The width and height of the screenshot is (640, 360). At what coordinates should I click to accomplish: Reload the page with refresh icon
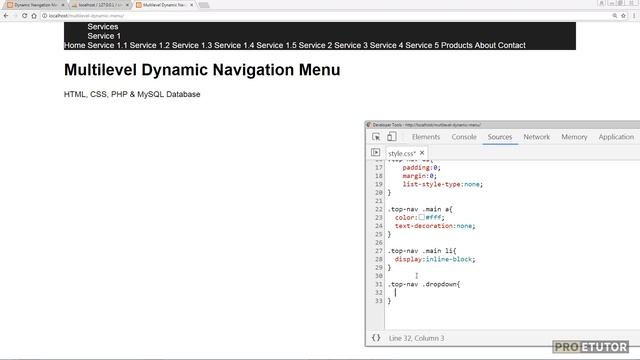pyautogui.click(x=24, y=16)
